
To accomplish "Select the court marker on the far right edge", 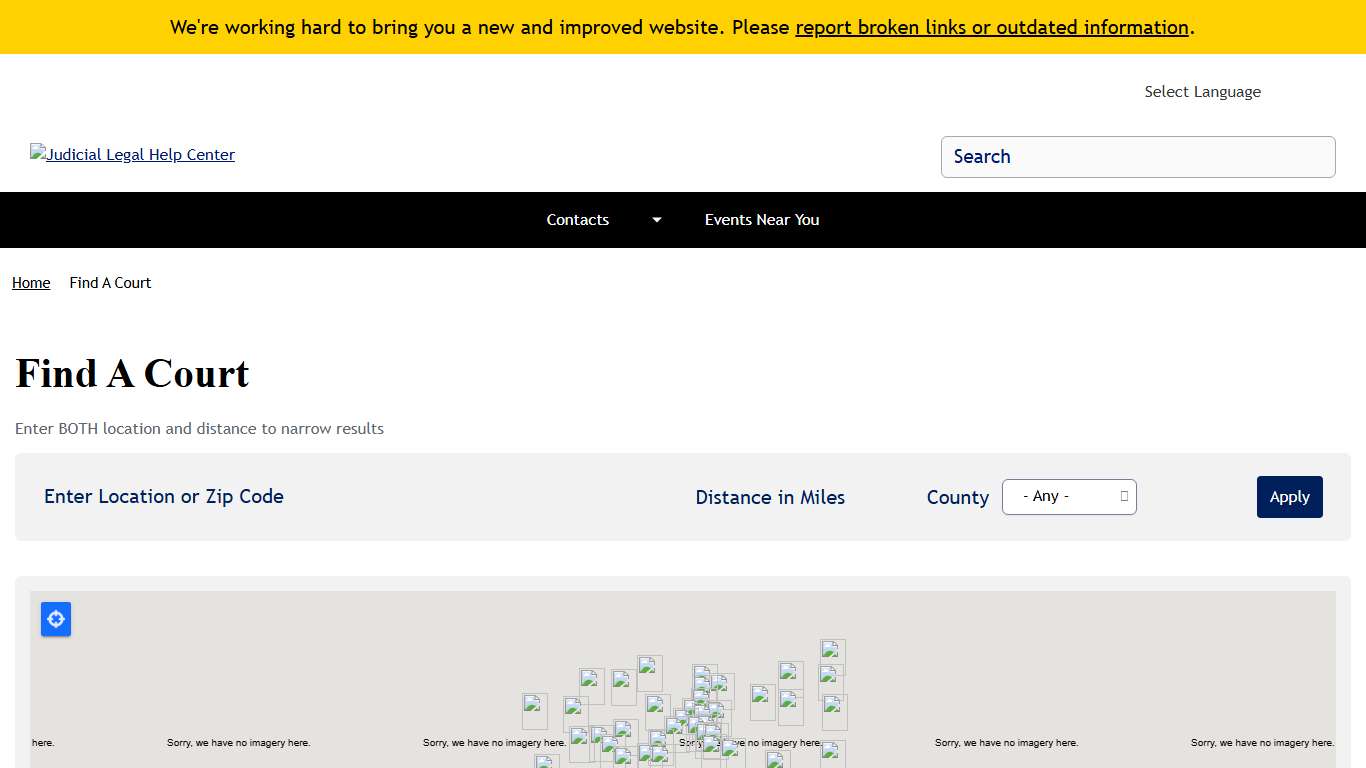I will pyautogui.click(x=833, y=711).
